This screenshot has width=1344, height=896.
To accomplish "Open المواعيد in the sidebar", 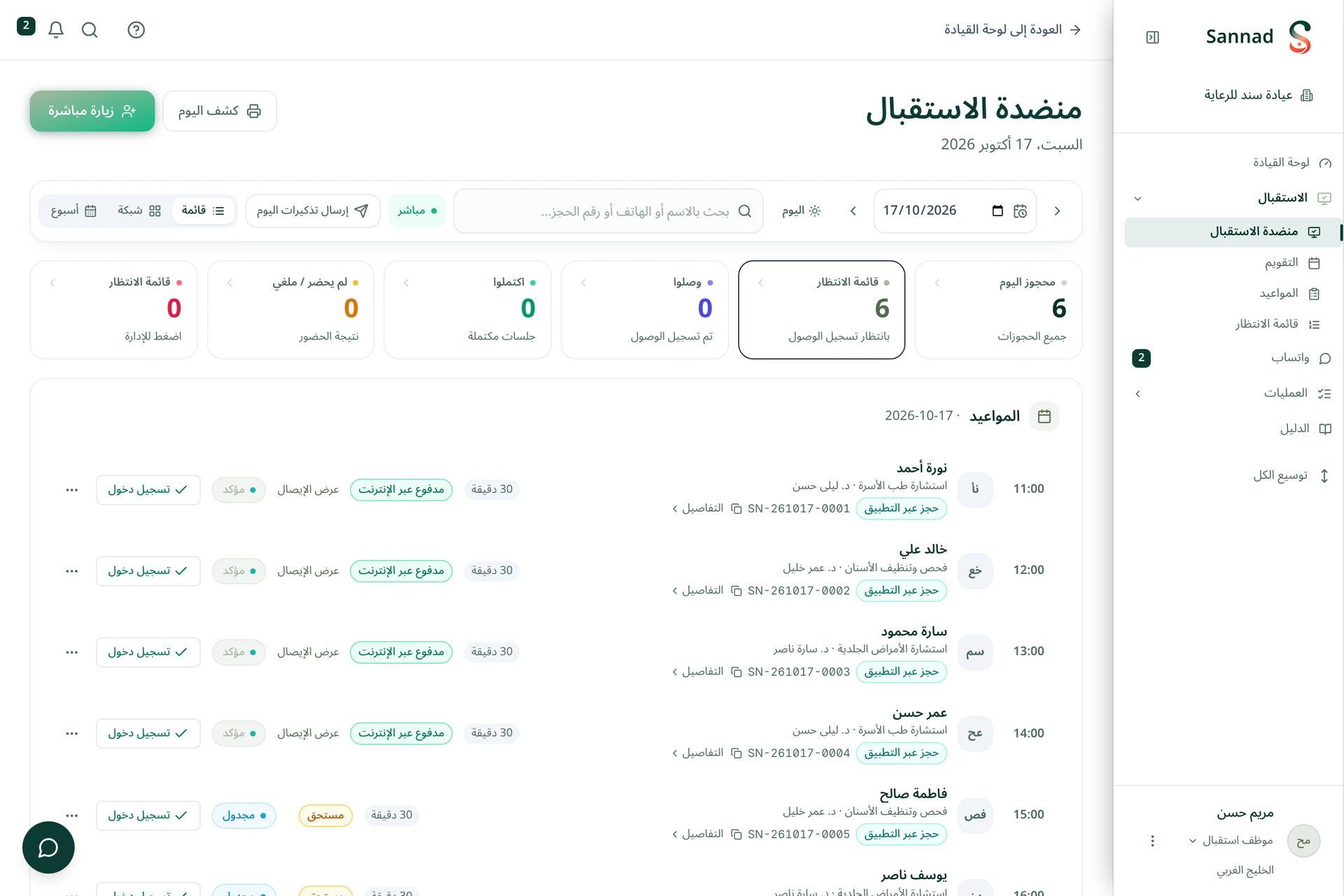I will point(1232,293).
